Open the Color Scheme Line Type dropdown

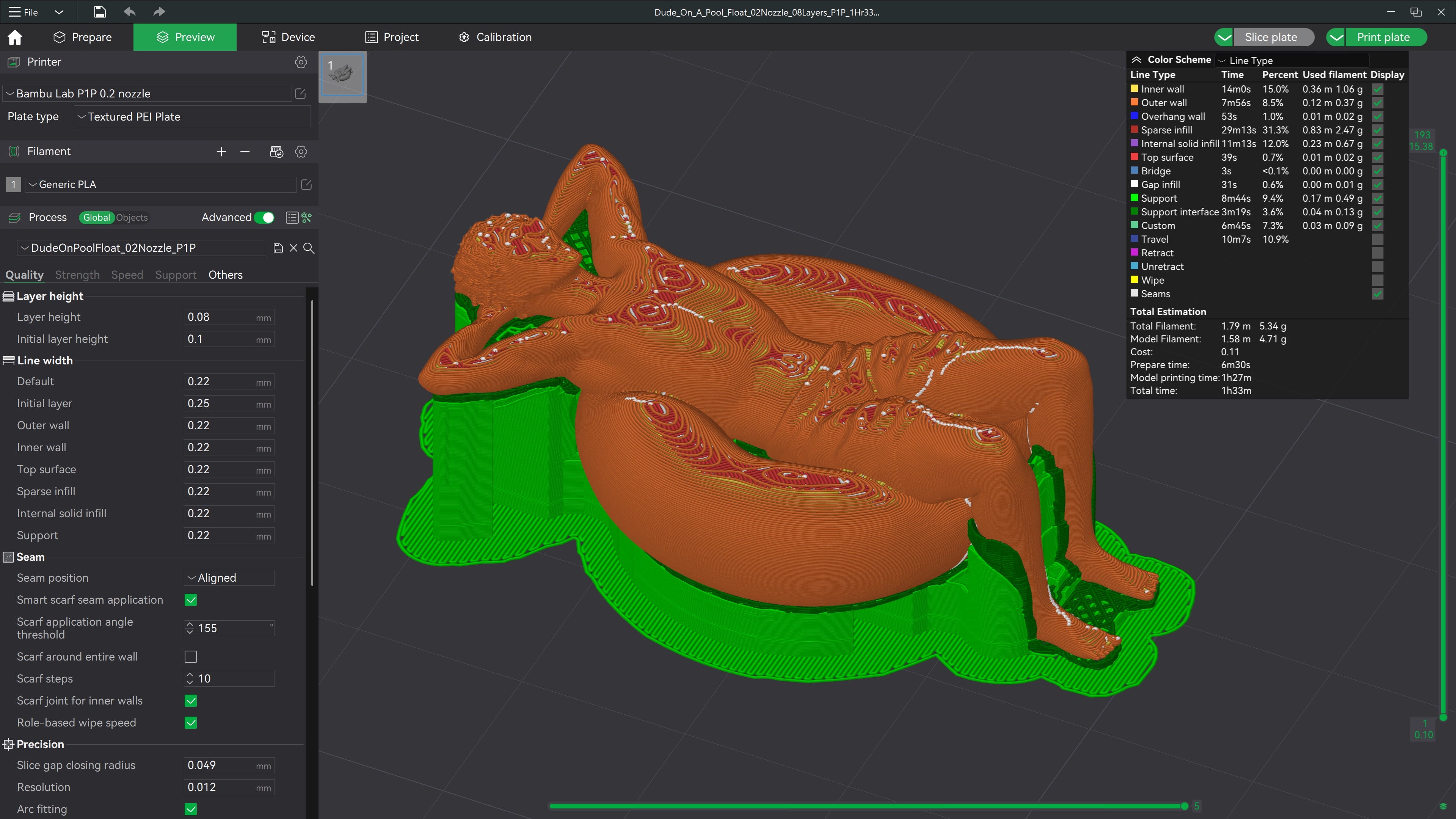1292,61
